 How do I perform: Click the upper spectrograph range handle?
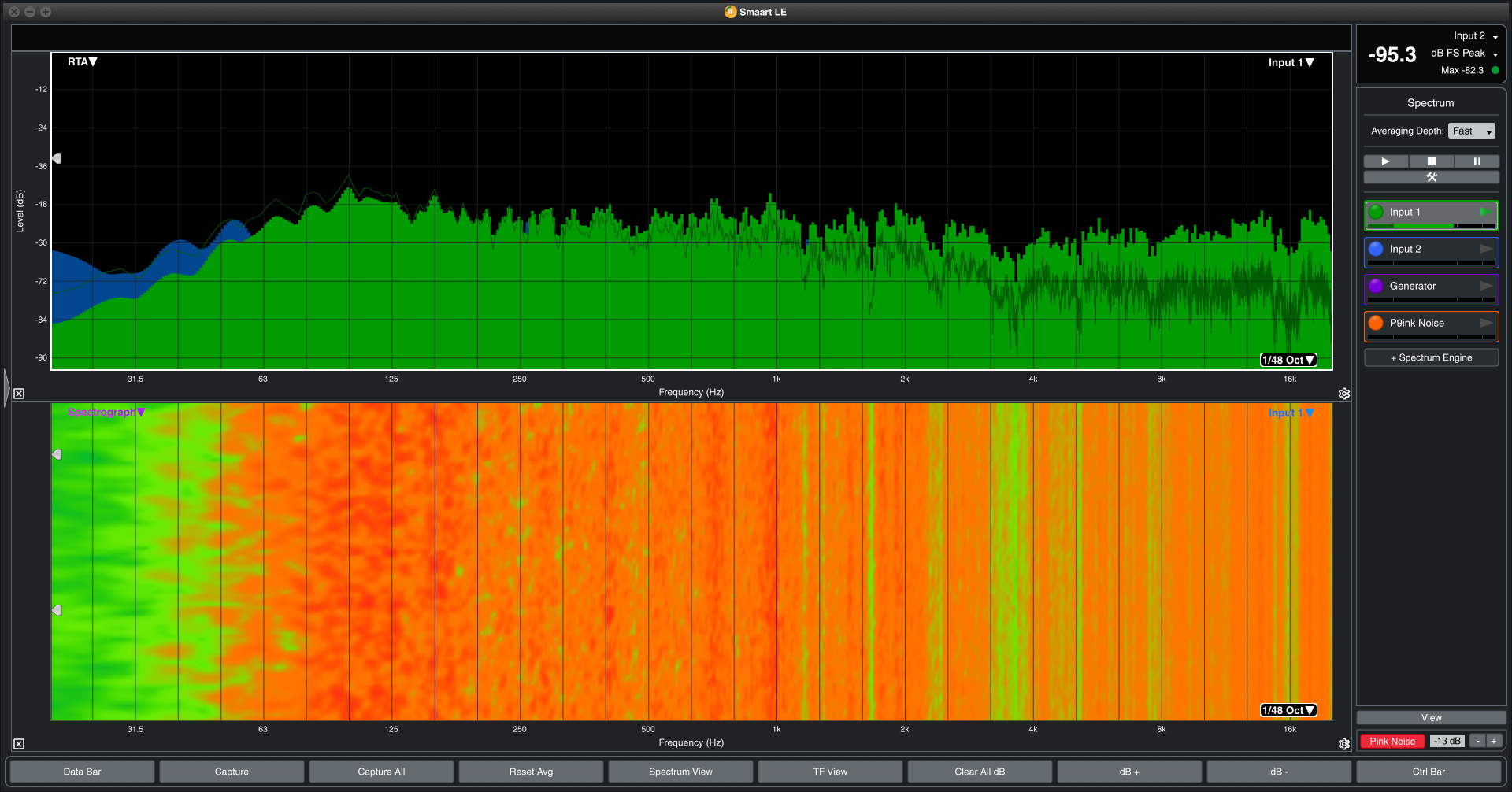pyautogui.click(x=57, y=454)
